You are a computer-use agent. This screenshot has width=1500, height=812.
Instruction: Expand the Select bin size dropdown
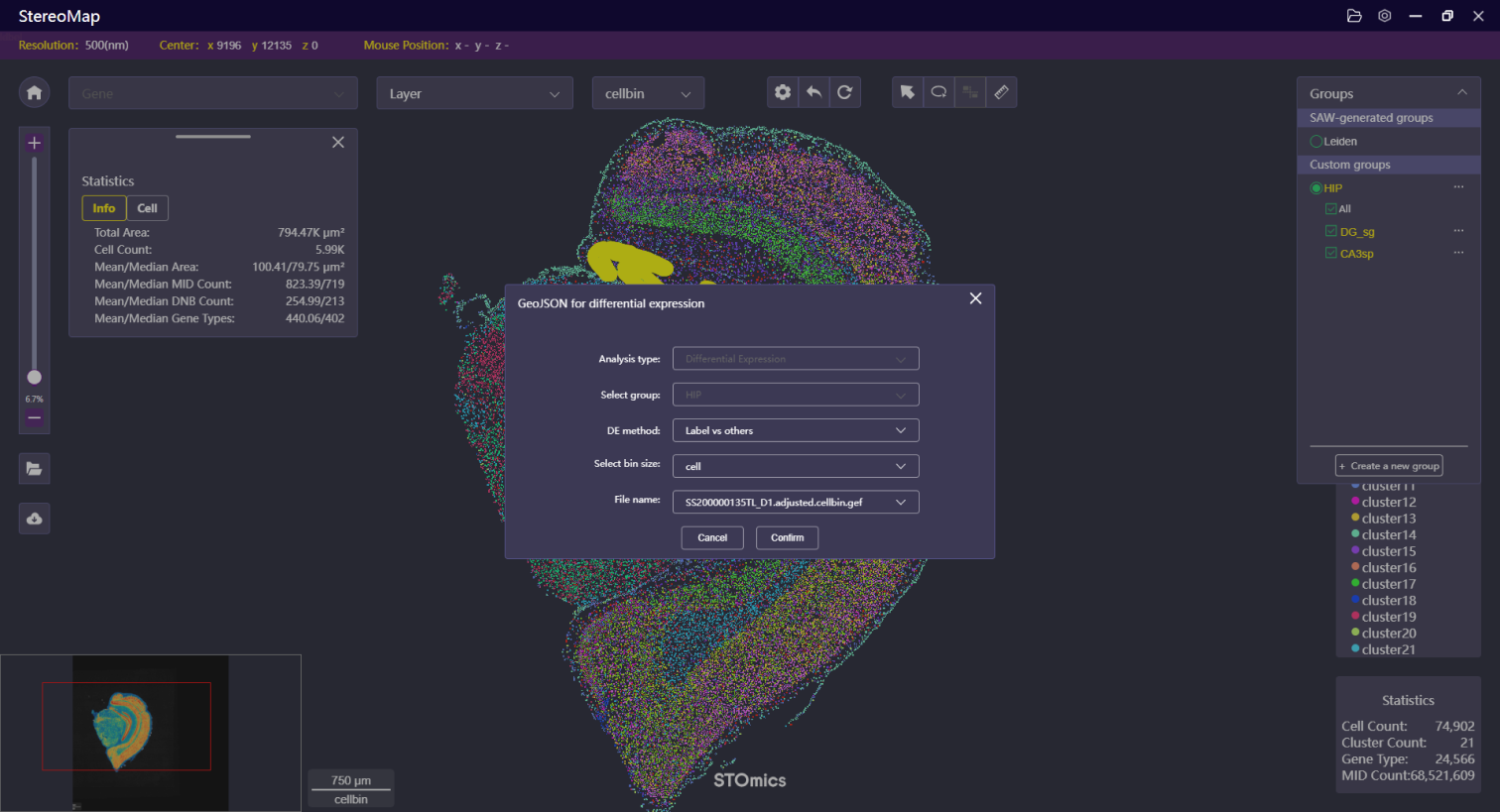pos(796,466)
